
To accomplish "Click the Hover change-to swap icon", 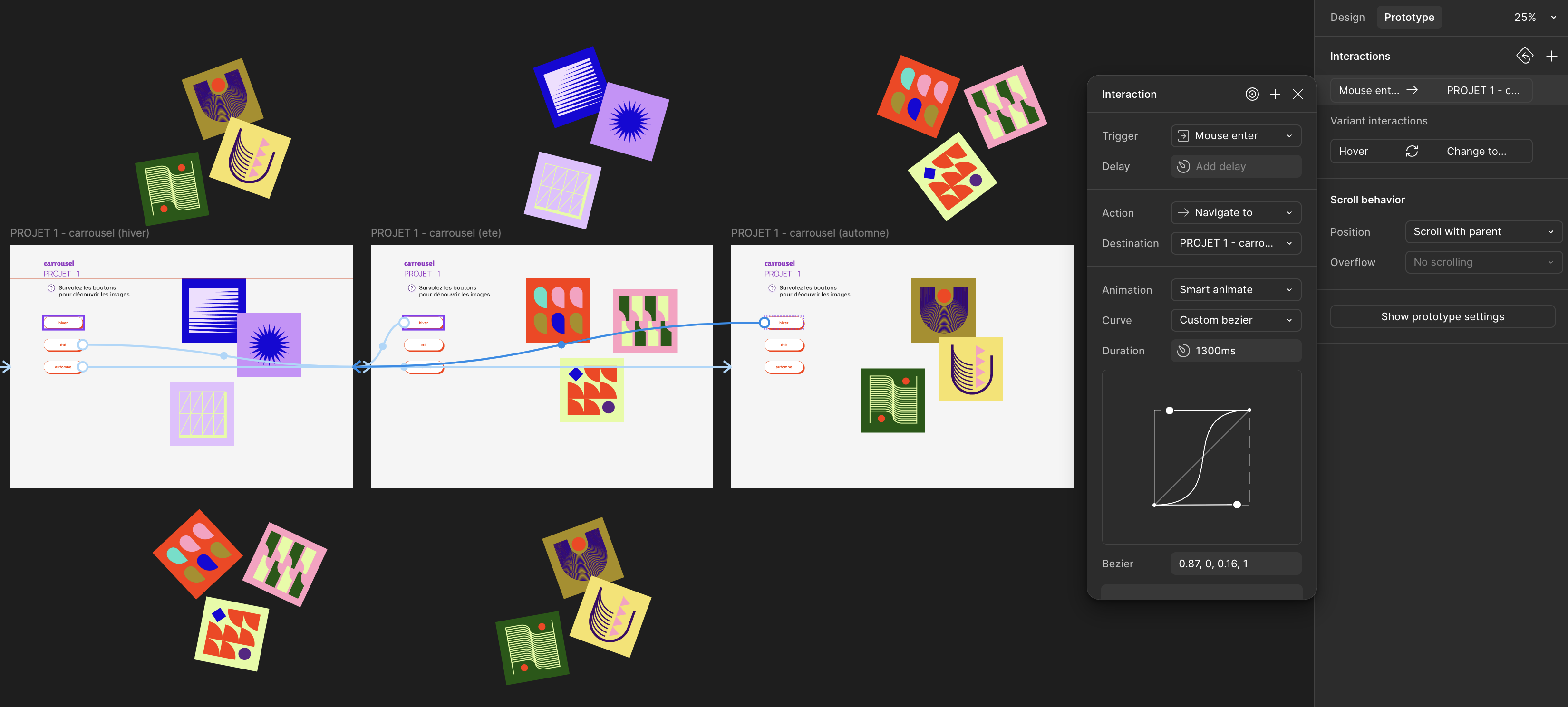I will tap(1412, 151).
